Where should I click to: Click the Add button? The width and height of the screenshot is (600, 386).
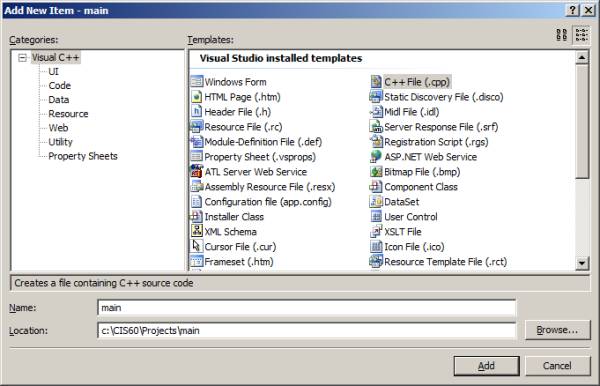[486, 366]
